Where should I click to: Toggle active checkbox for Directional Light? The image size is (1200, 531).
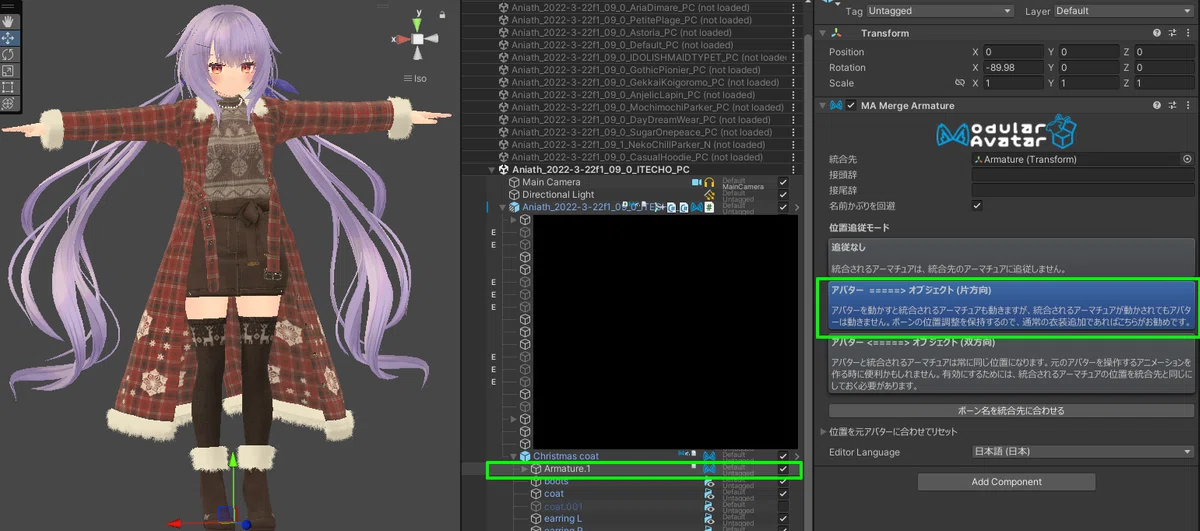(x=783, y=195)
